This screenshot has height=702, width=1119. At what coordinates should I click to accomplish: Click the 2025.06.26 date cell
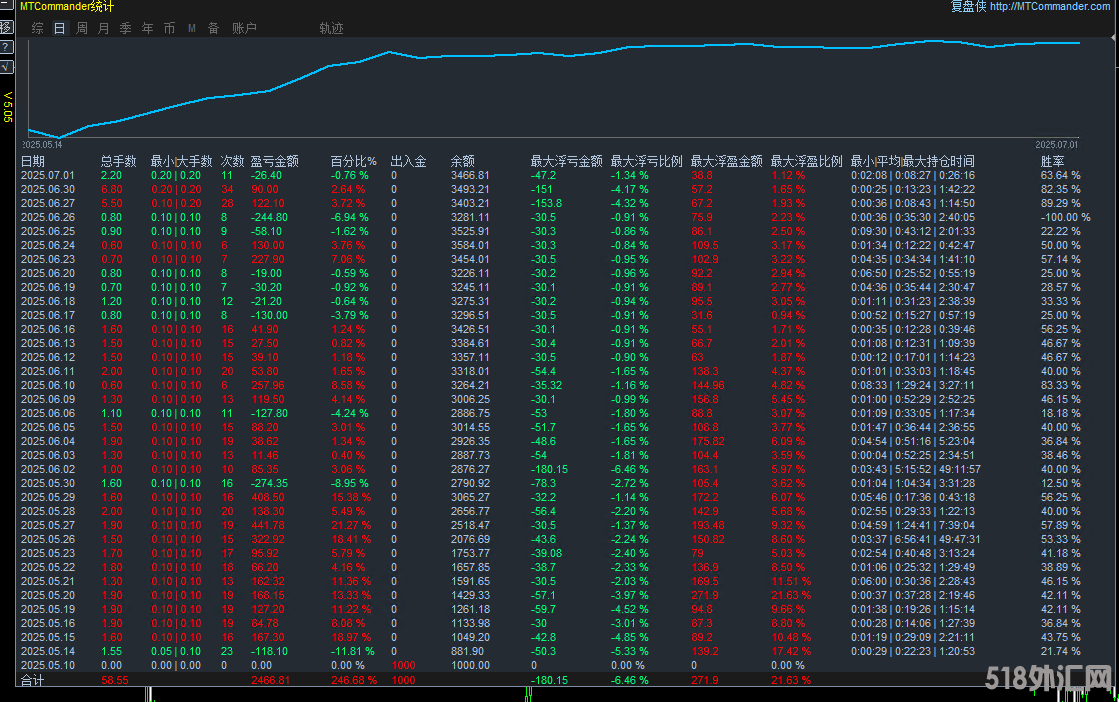(48, 217)
